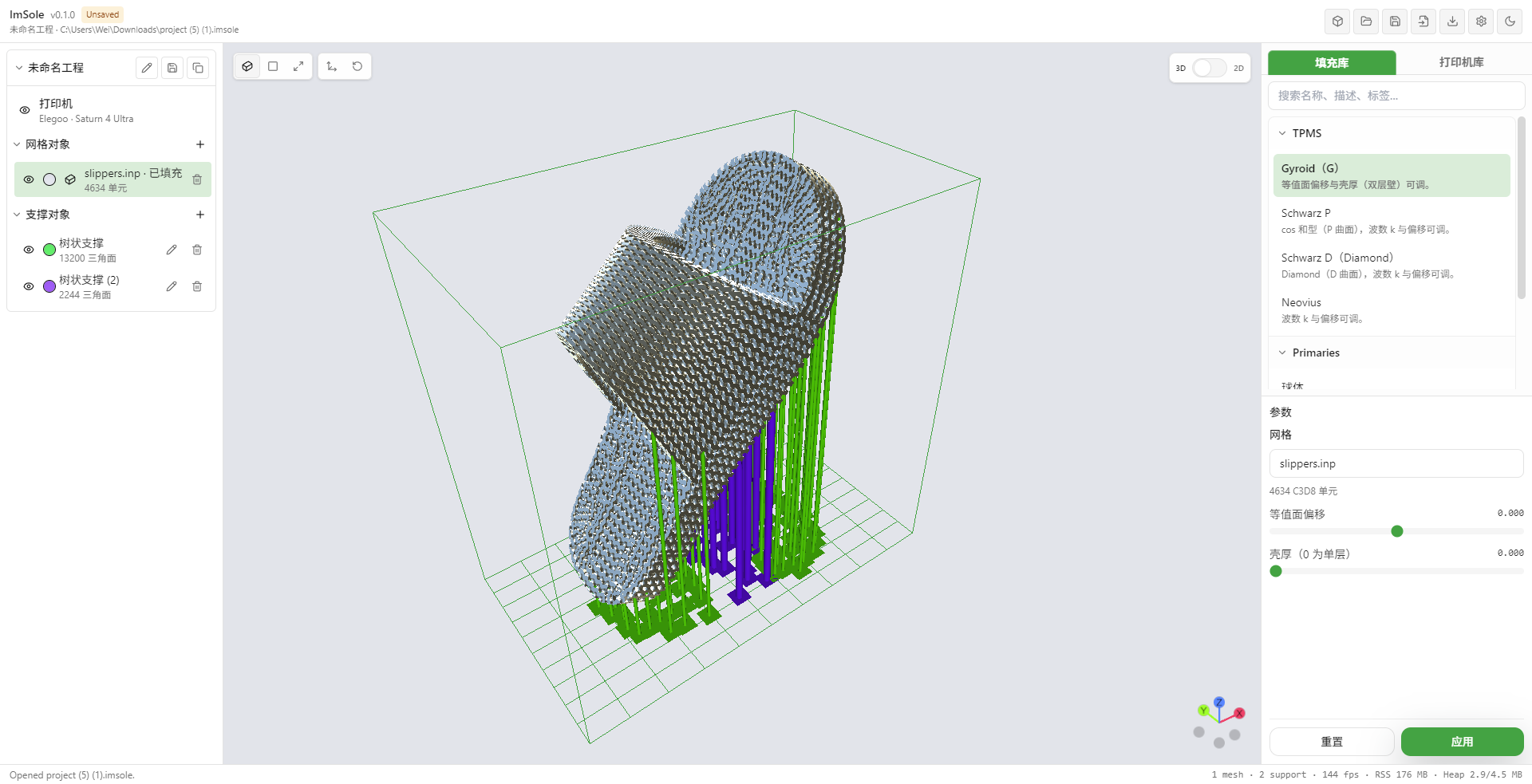Collapse the TPMS category

[x=1282, y=133]
